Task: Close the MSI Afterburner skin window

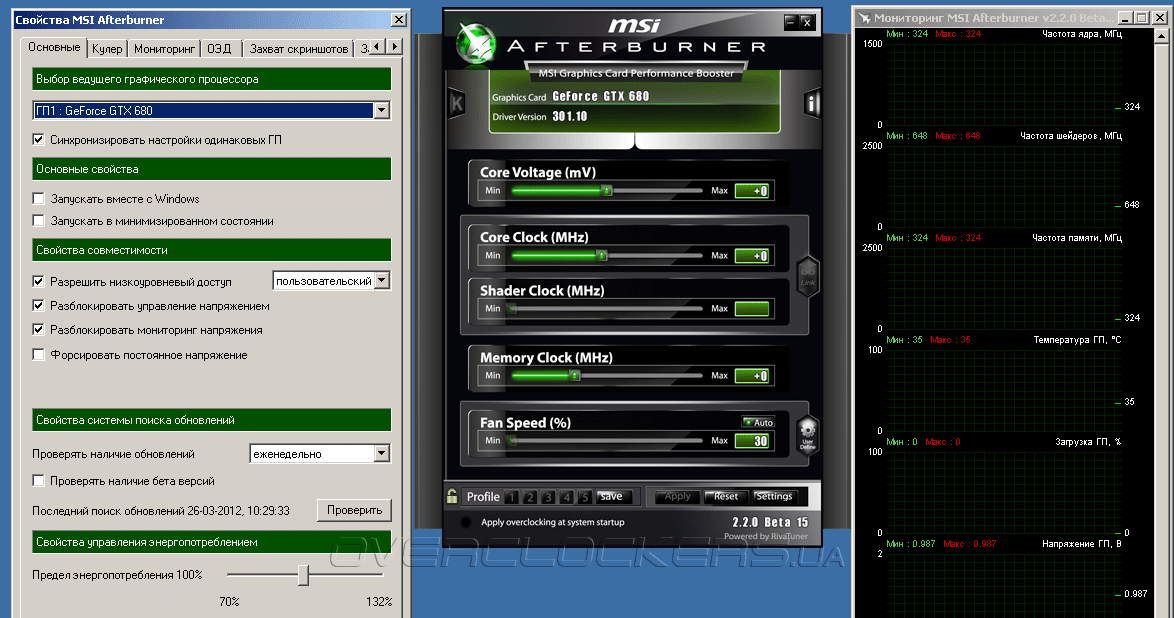Action: click(x=807, y=22)
